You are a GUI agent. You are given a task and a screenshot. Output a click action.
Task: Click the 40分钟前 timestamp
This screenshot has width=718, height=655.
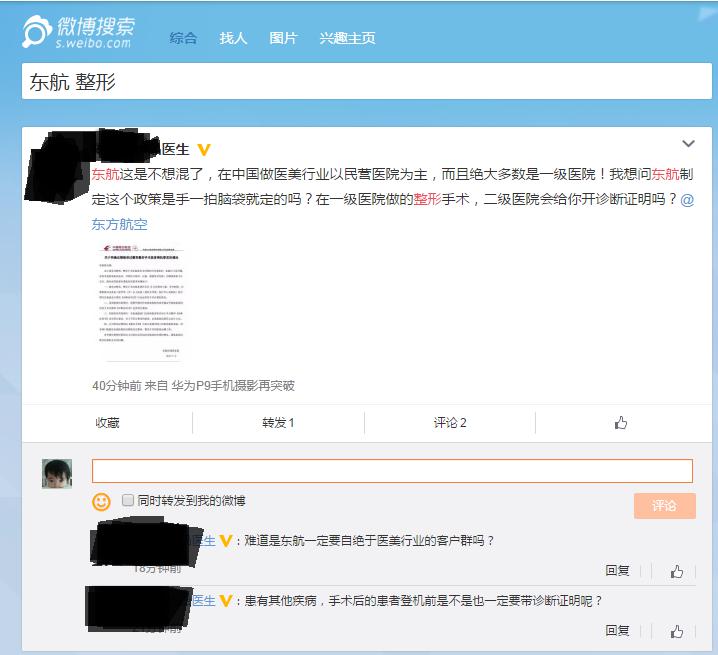coord(117,386)
